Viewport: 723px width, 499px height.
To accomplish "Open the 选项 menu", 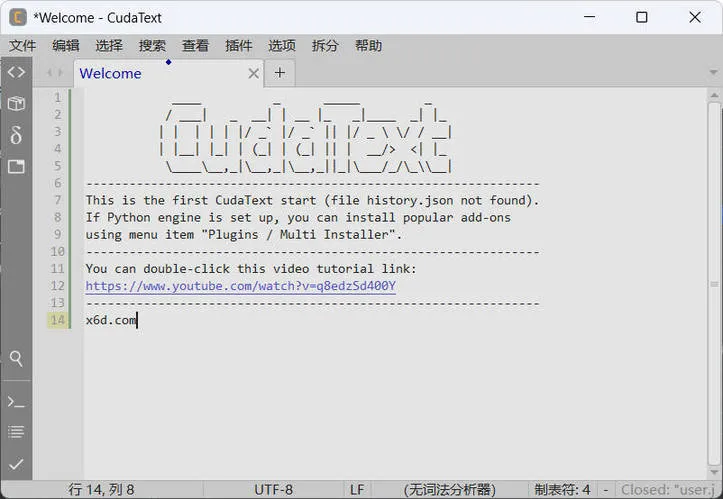I will tap(282, 46).
